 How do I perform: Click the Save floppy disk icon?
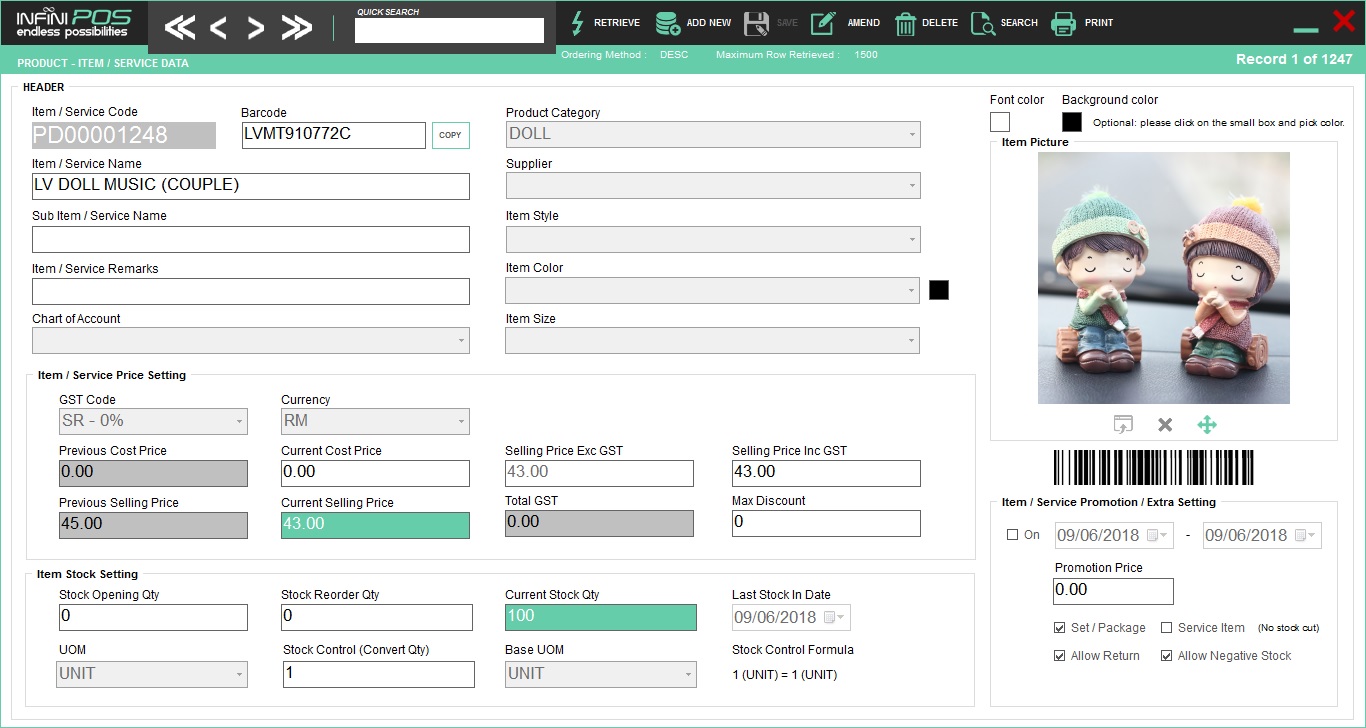[757, 23]
